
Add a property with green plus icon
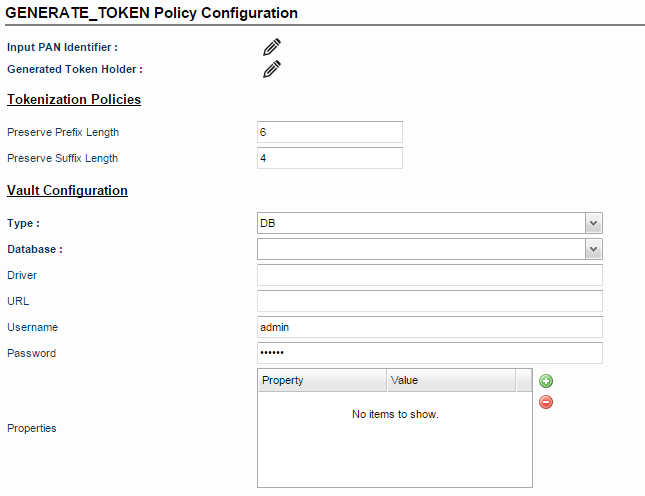coord(546,381)
